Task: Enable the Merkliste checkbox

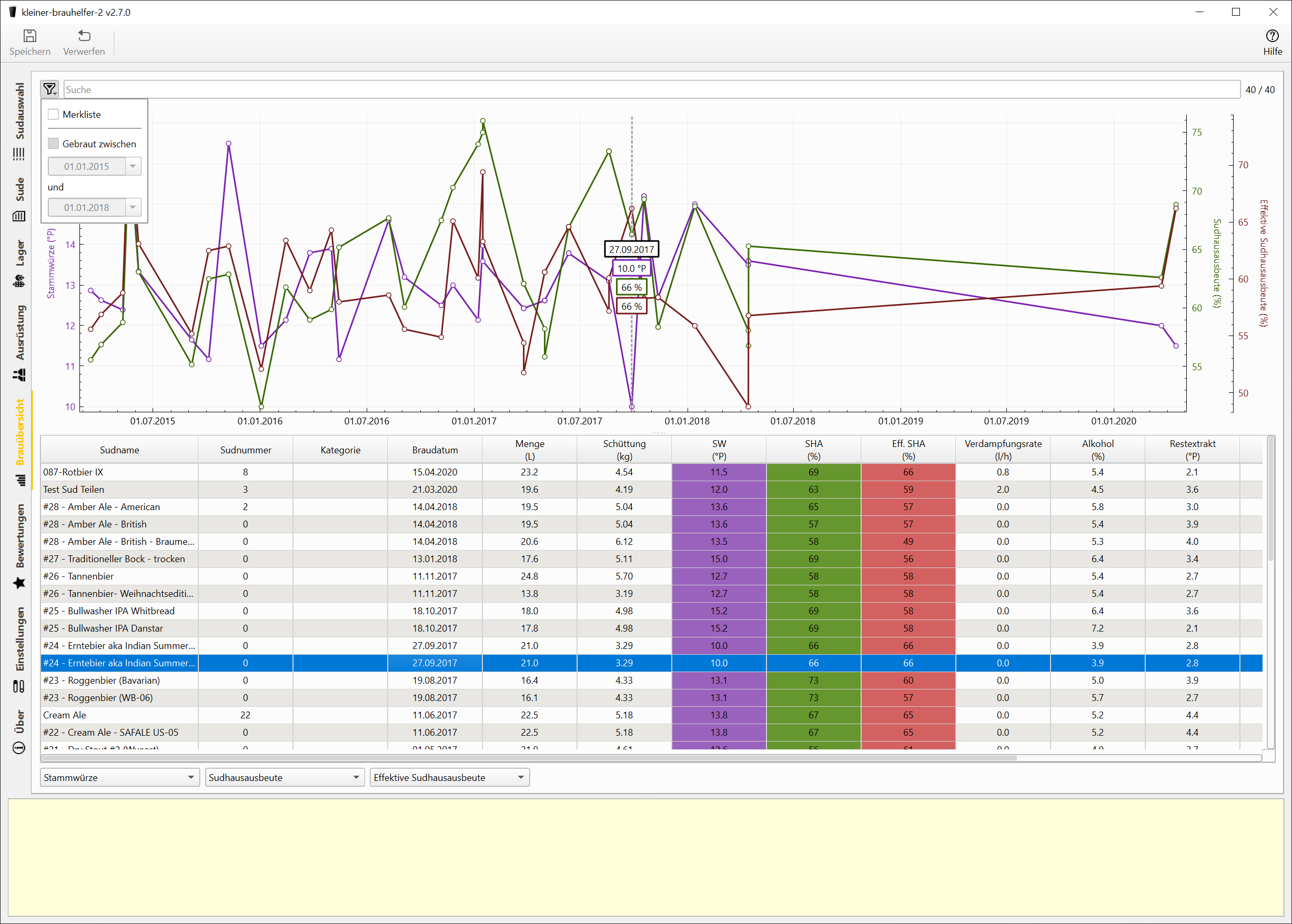Action: (54, 114)
